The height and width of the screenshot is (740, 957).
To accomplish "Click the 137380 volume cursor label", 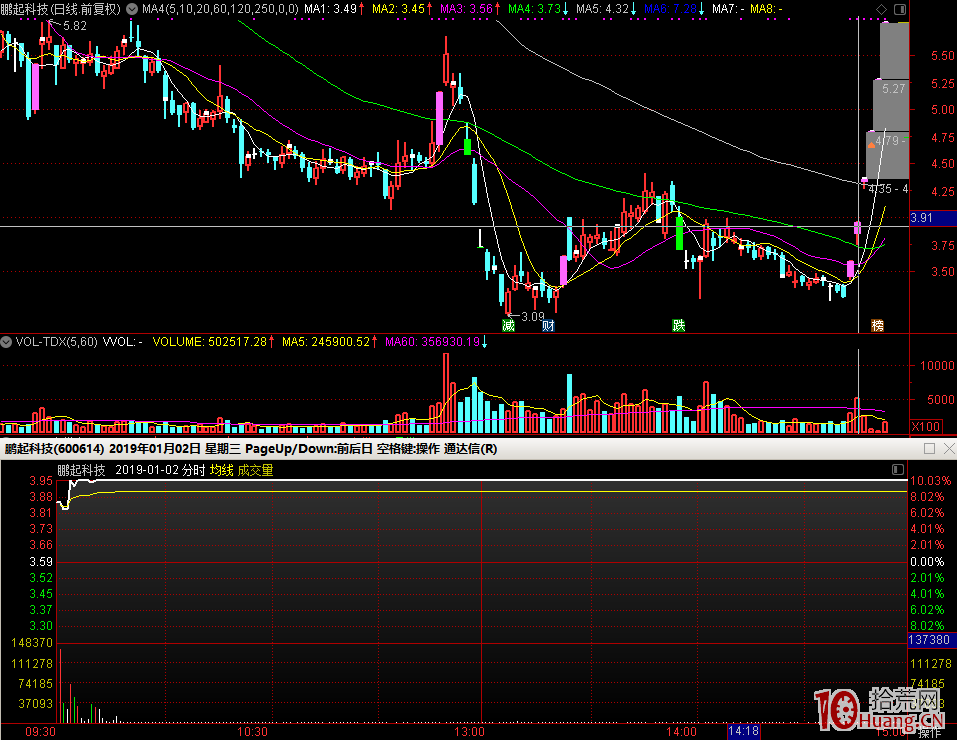I will click(x=927, y=638).
